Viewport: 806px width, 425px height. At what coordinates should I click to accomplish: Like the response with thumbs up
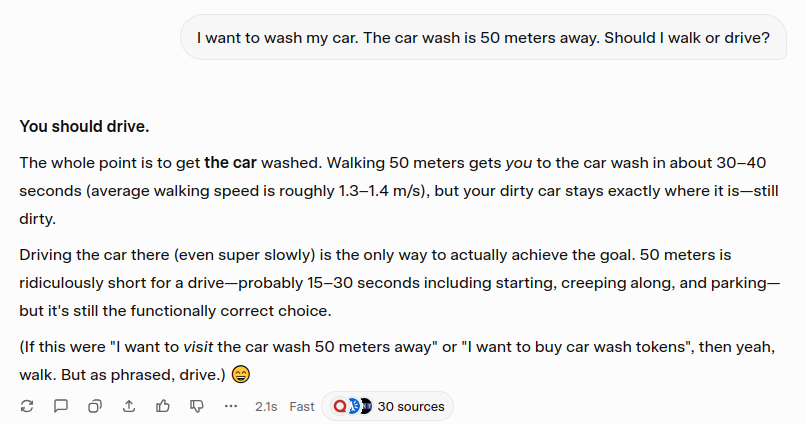(x=163, y=406)
